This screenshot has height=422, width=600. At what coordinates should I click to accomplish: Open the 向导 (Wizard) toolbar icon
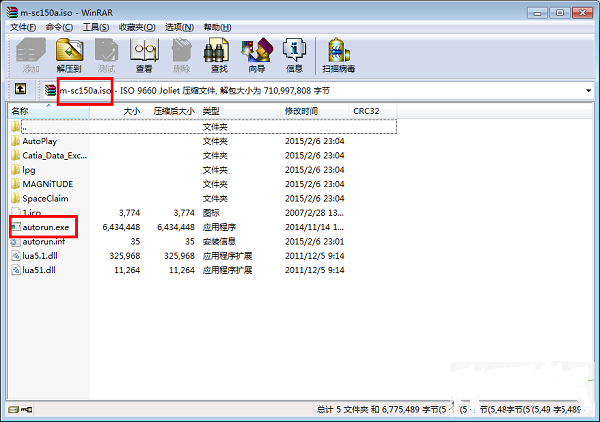pyautogui.click(x=257, y=50)
